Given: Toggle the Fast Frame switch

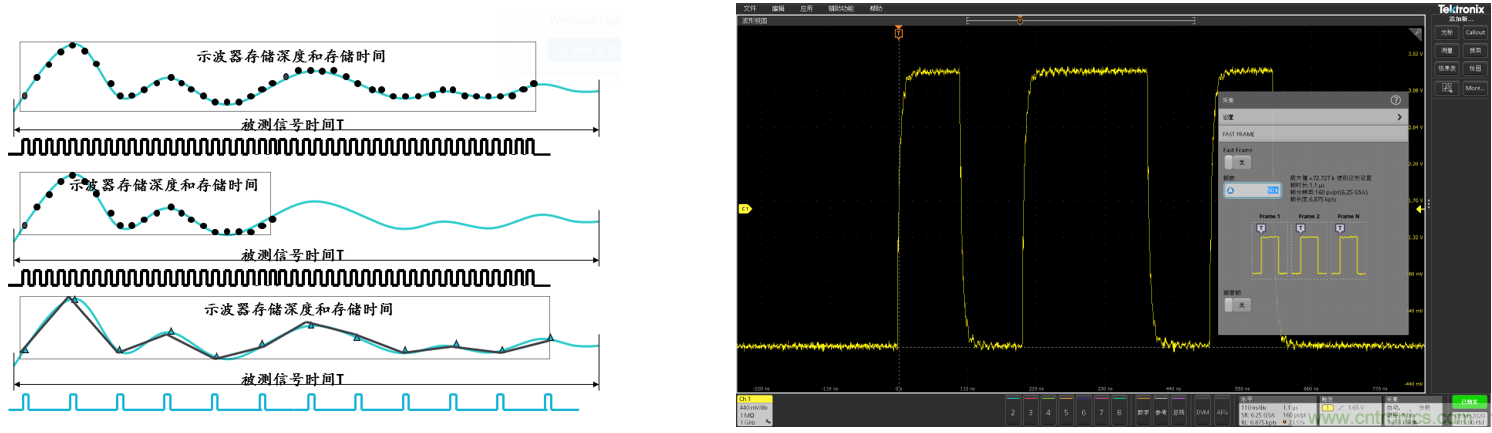Looking at the screenshot, I should (1237, 162).
